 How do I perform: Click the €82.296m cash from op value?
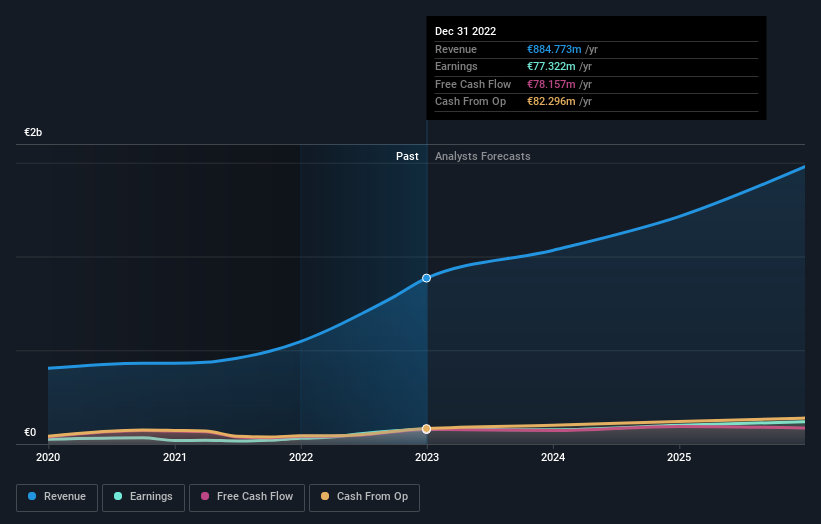[551, 102]
